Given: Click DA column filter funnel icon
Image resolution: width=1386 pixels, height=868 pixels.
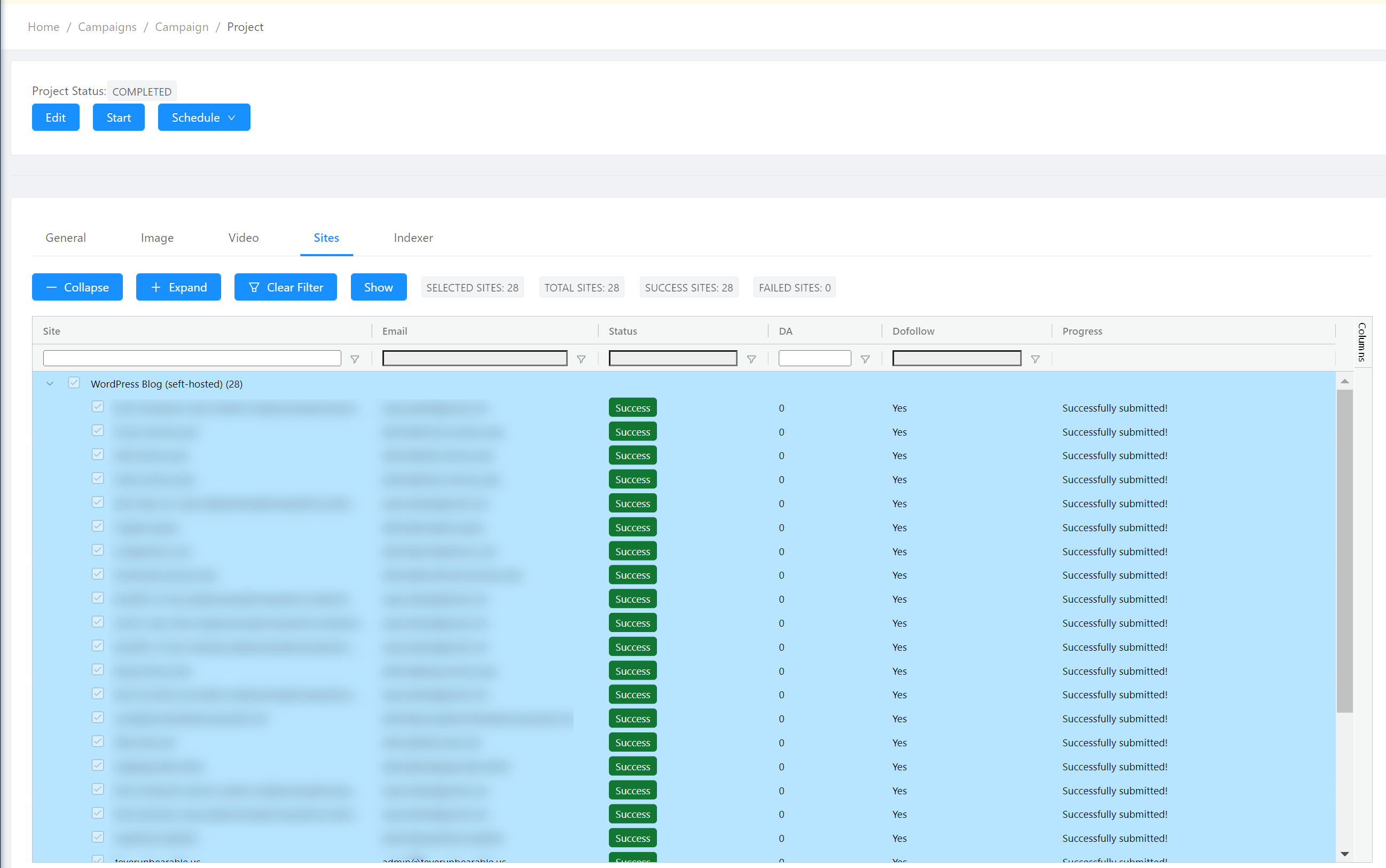Looking at the screenshot, I should (x=865, y=359).
